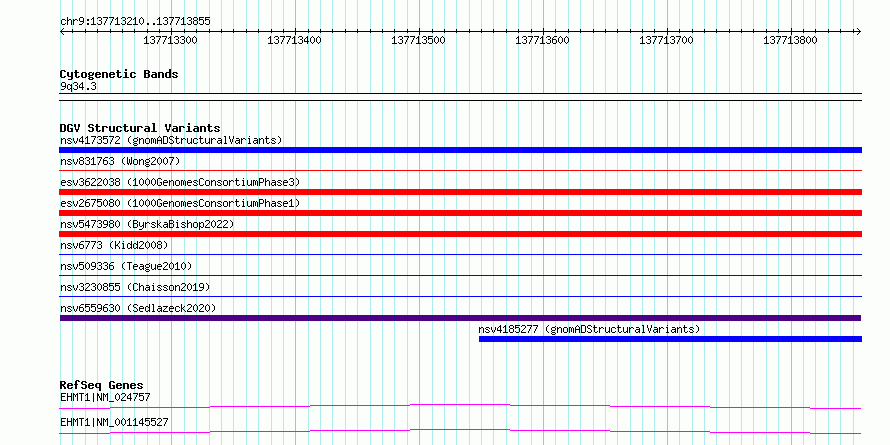Click the red bar for nsv5473980

point(460,234)
